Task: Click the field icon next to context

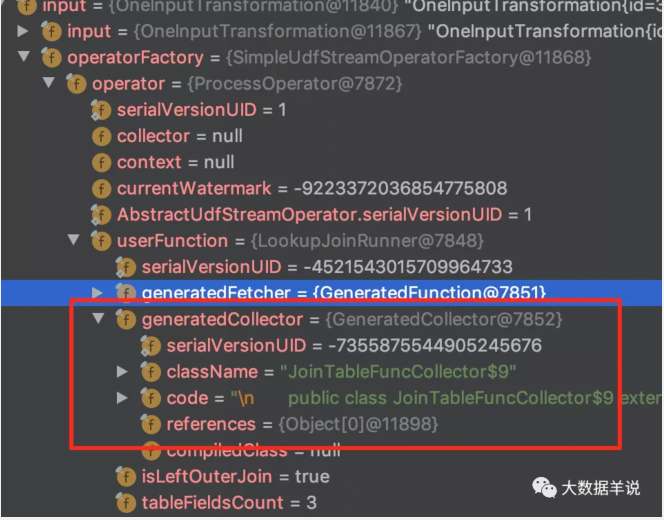Action: [x=101, y=162]
